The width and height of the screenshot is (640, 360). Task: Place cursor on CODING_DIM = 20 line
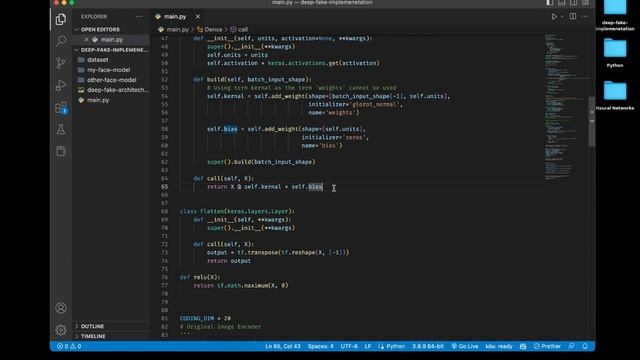tap(205, 318)
